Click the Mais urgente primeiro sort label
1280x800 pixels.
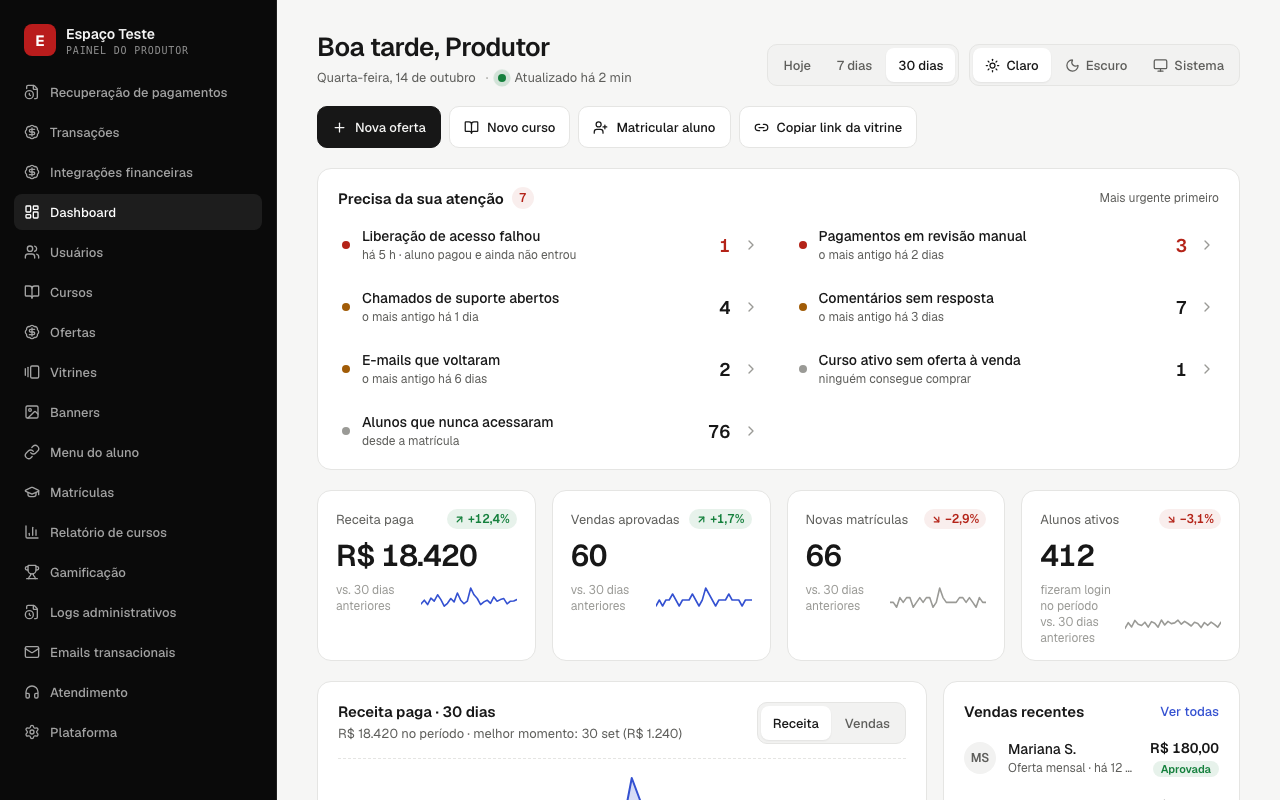(x=1159, y=198)
